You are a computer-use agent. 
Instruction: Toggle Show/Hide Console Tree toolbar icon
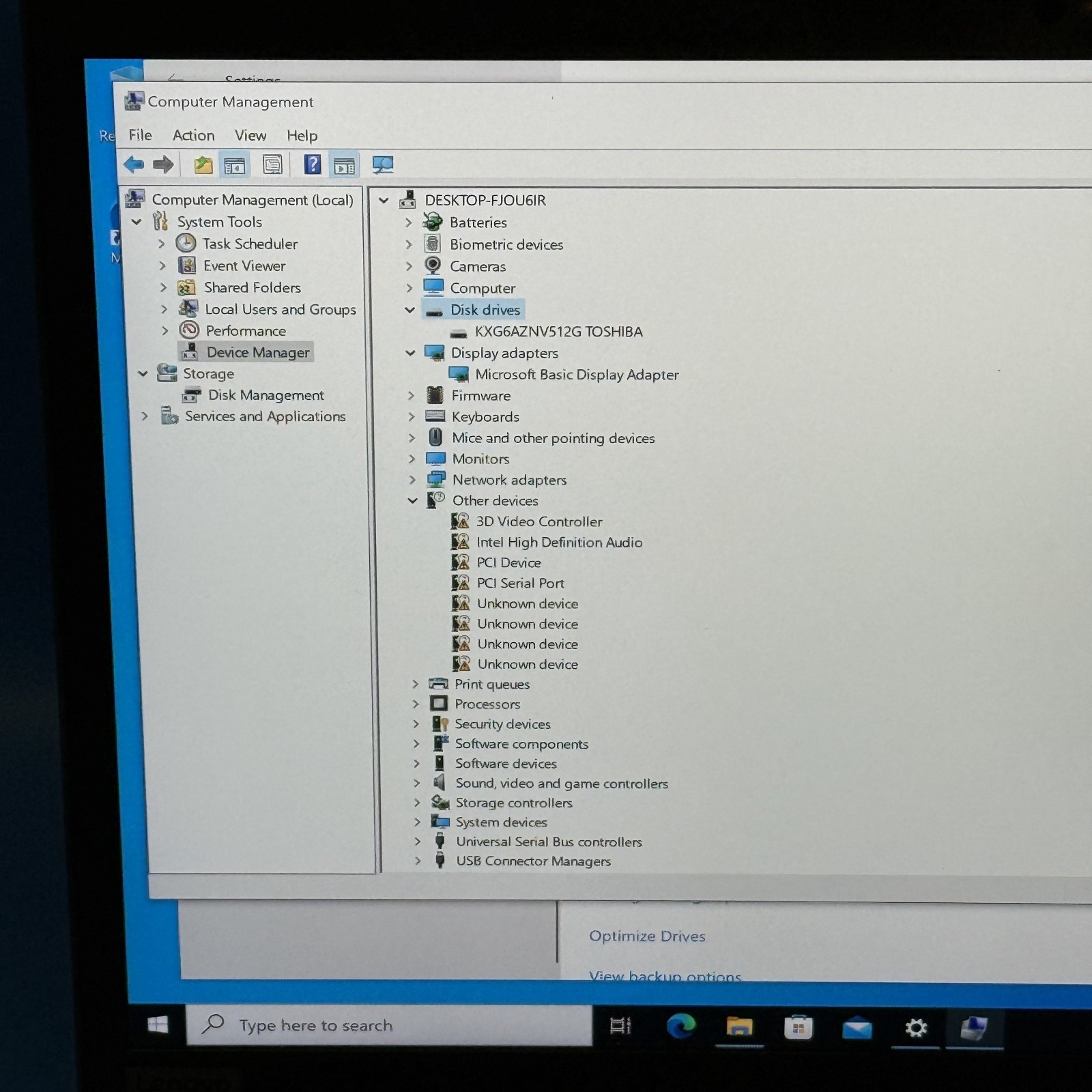(x=235, y=165)
